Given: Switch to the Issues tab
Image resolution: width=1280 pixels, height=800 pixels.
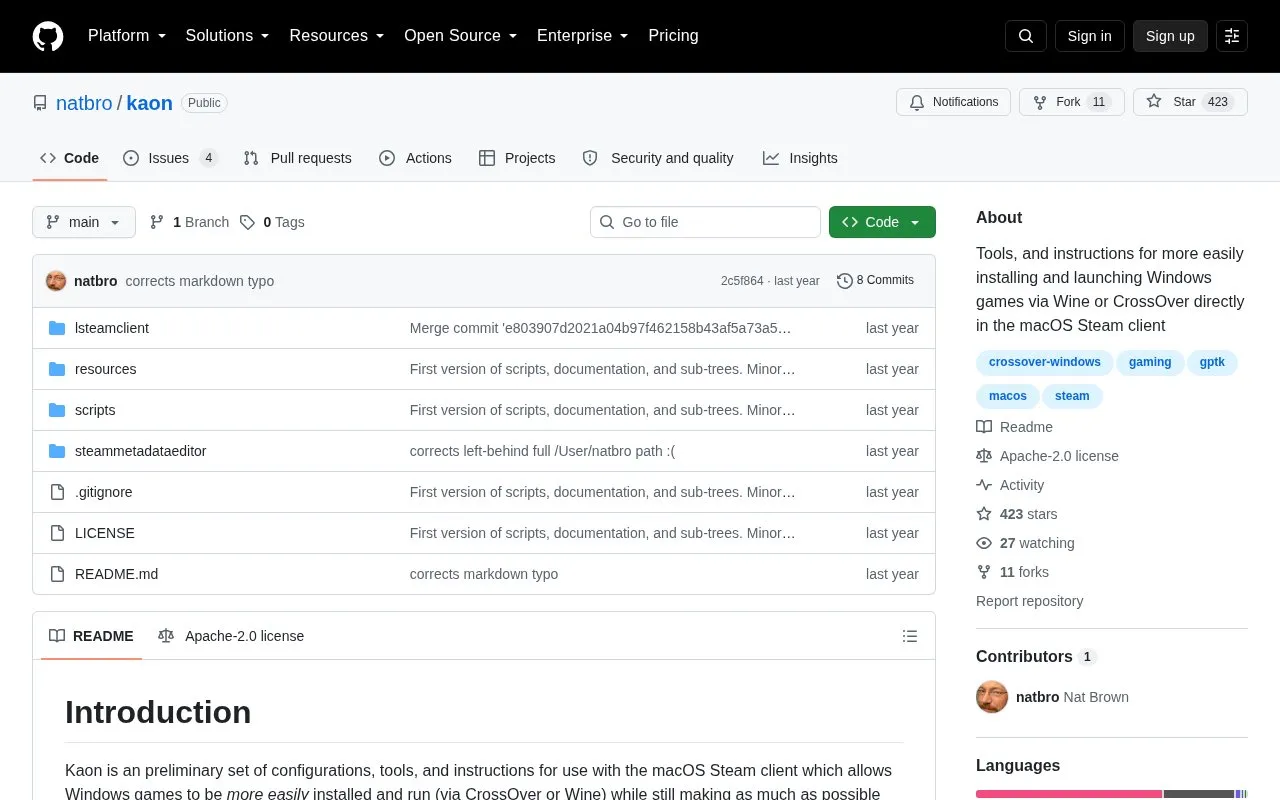Looking at the screenshot, I should (170, 158).
